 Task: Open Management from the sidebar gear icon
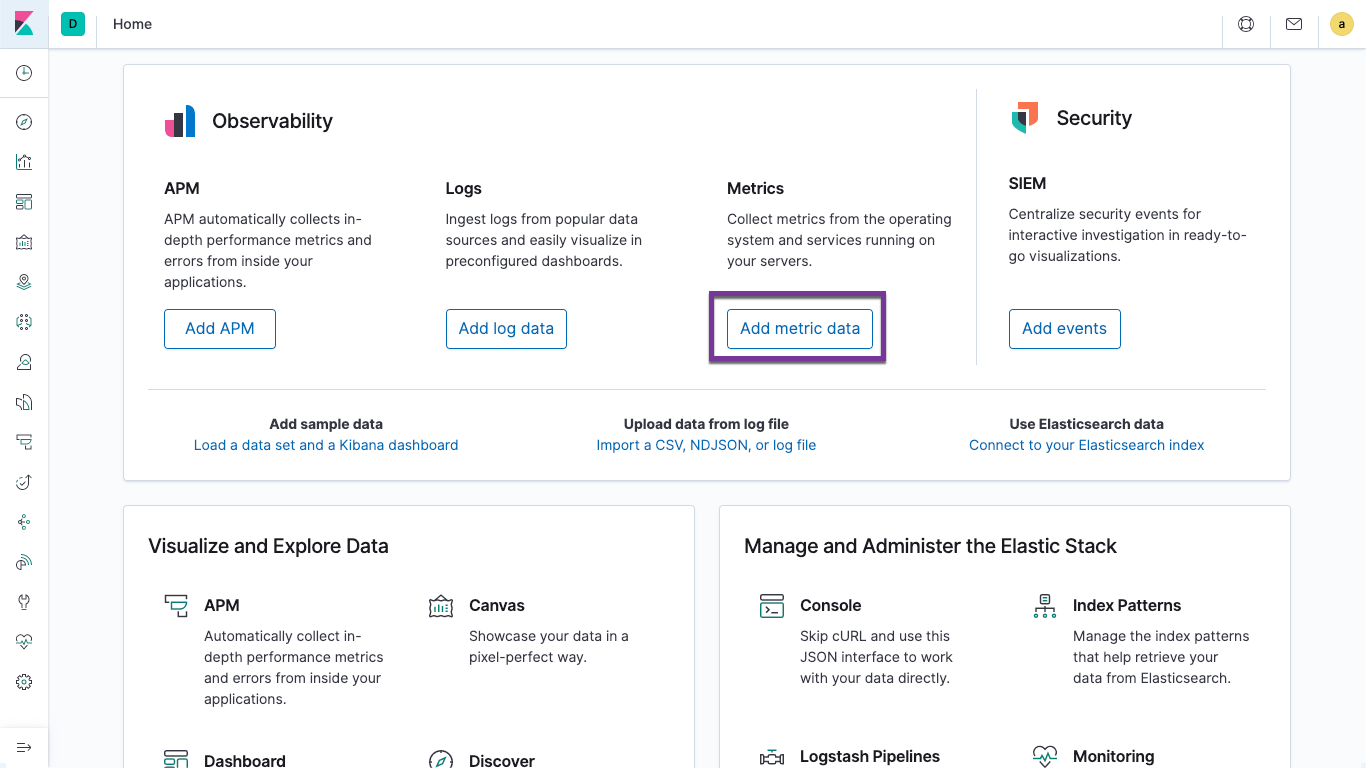pos(24,682)
